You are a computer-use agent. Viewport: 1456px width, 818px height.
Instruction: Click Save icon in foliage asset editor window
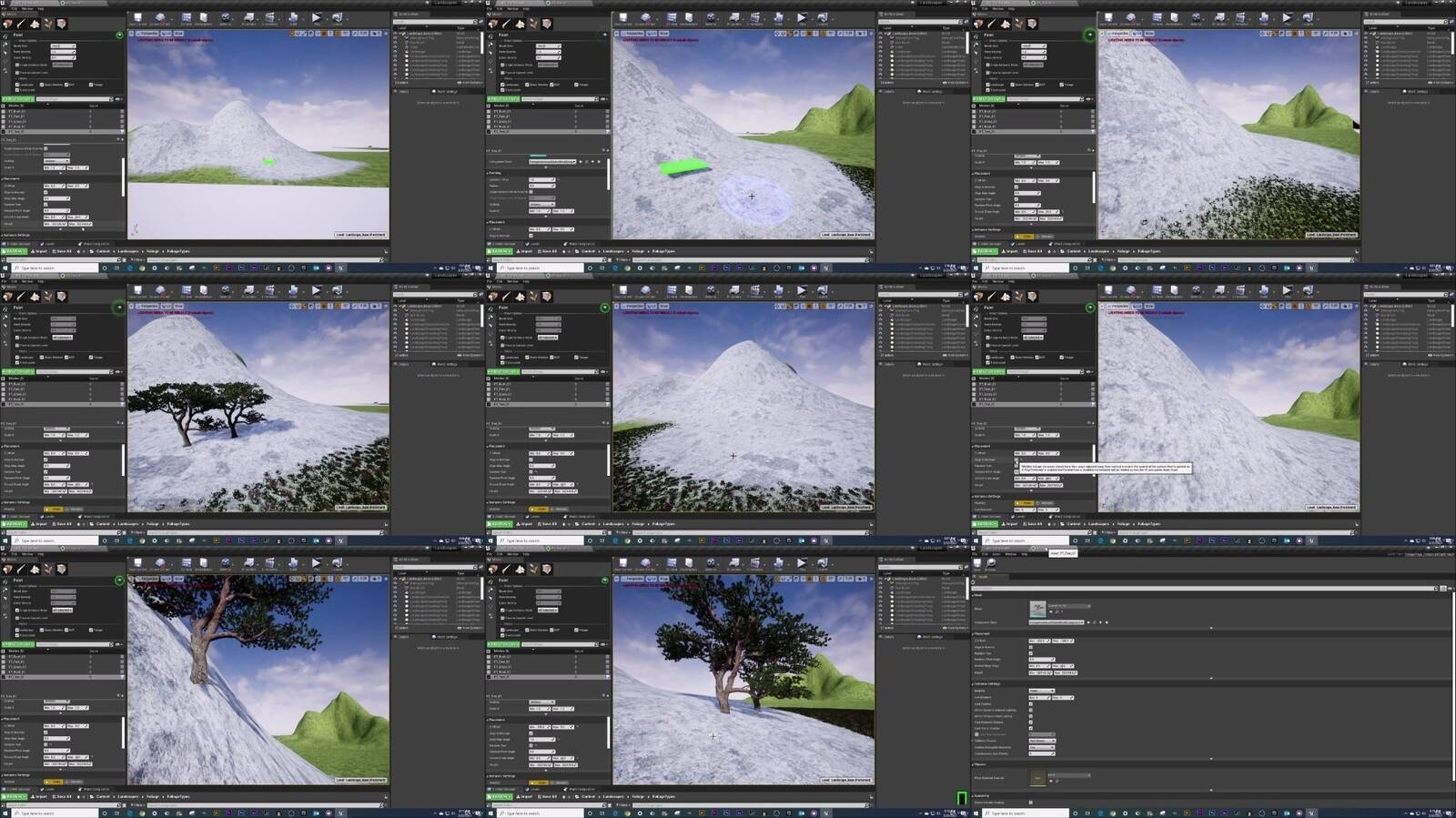click(977, 563)
